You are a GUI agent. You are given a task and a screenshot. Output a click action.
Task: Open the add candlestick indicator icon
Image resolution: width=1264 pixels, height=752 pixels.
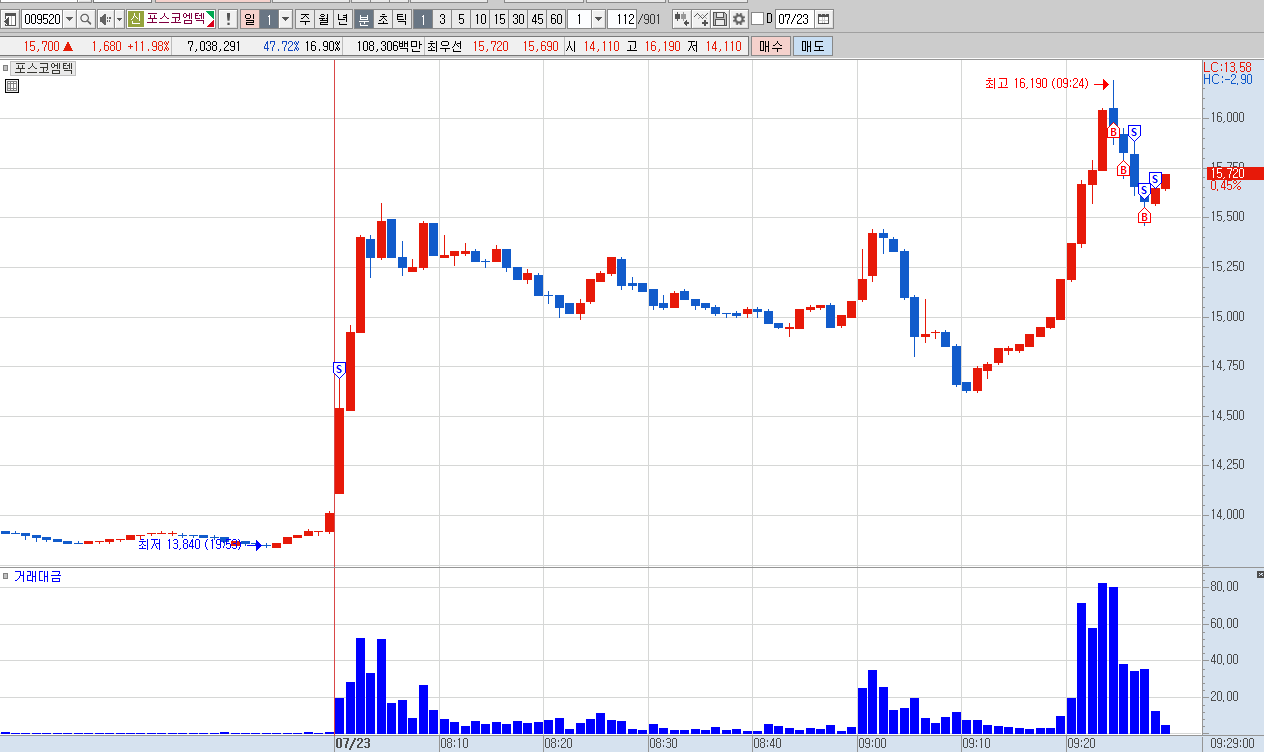682,19
